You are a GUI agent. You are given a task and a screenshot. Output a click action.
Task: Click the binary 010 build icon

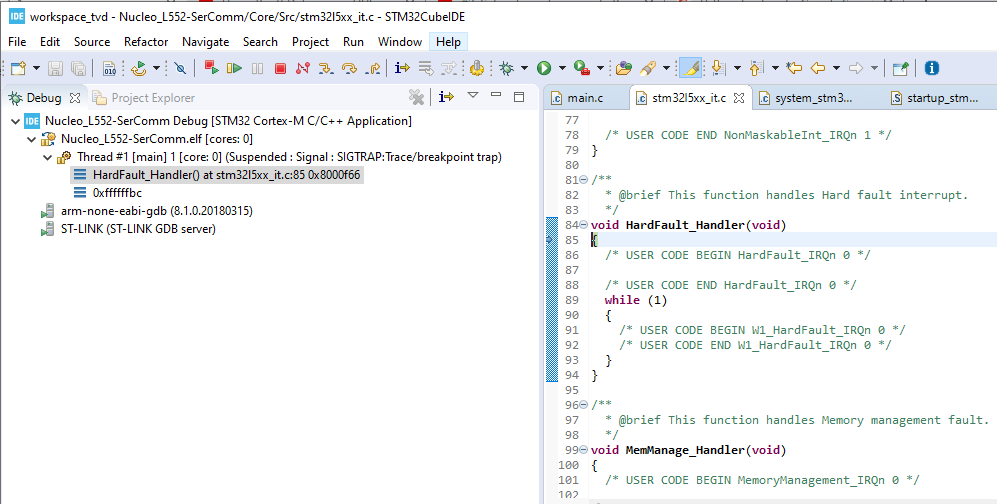(x=109, y=68)
